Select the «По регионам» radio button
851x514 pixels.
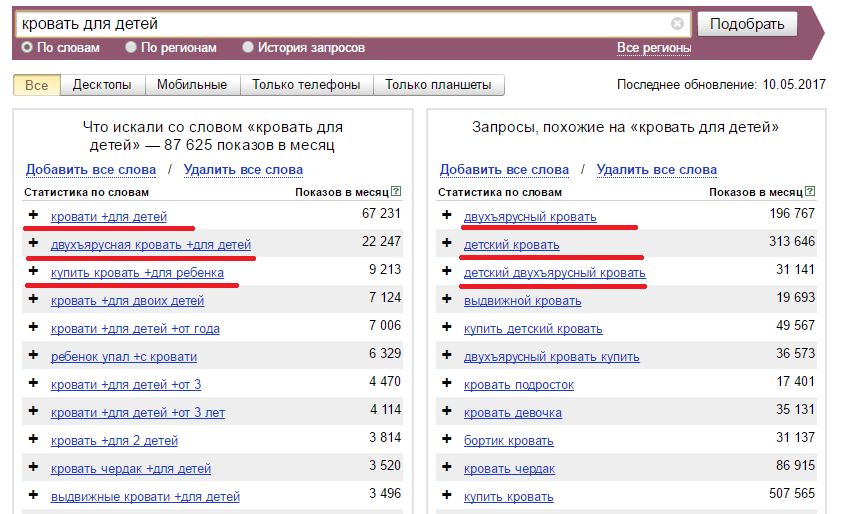click(131, 47)
